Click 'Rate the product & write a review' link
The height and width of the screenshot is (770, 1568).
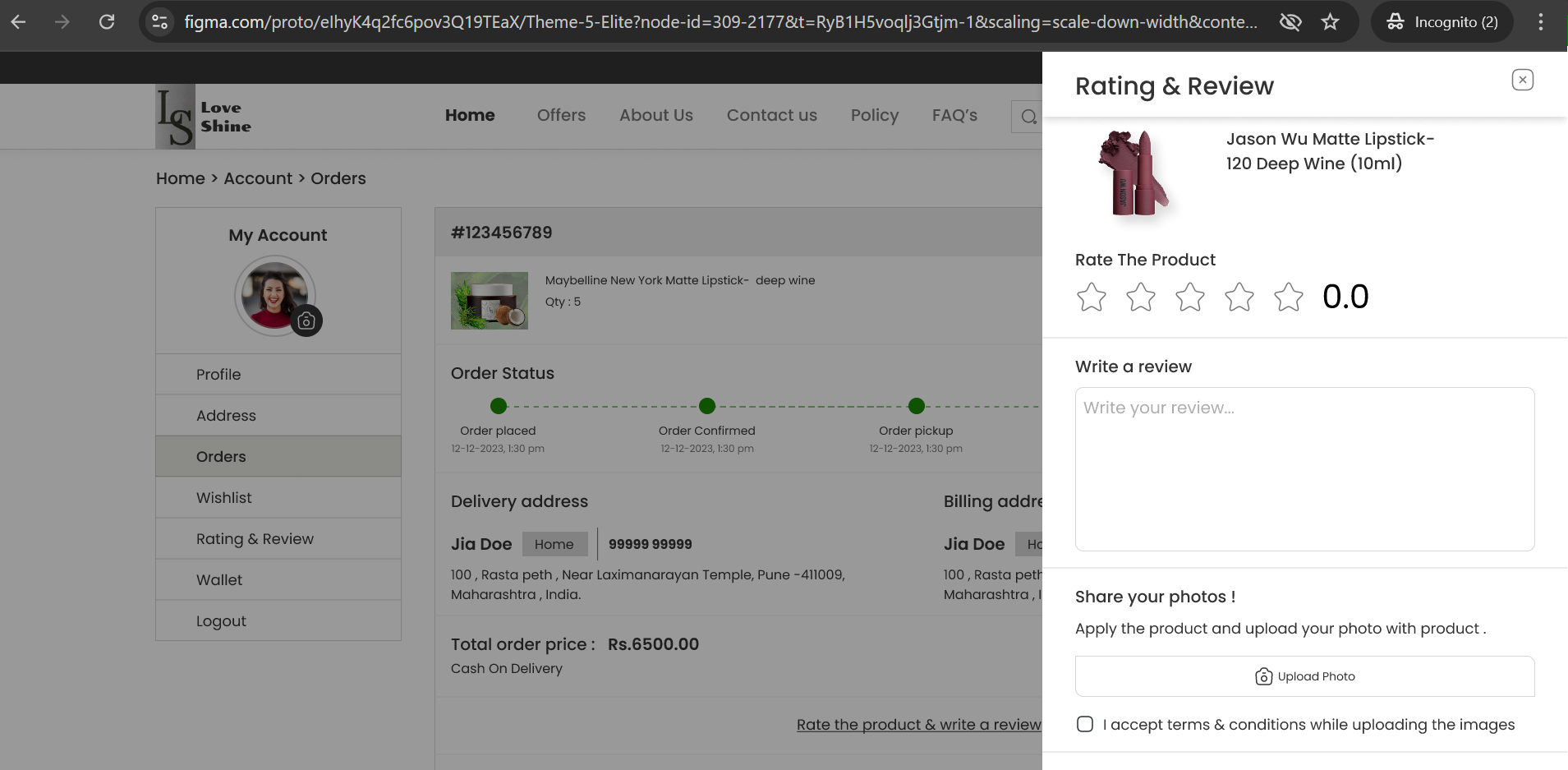coord(918,725)
